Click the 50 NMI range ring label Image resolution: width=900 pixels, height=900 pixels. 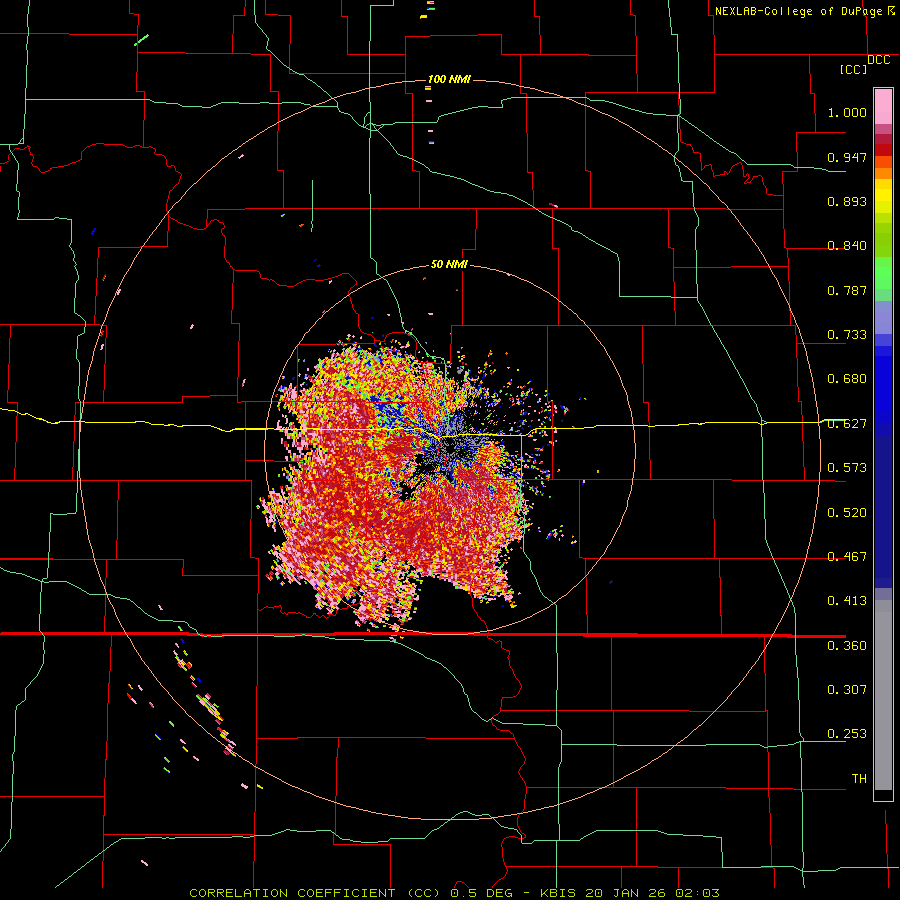tap(449, 264)
